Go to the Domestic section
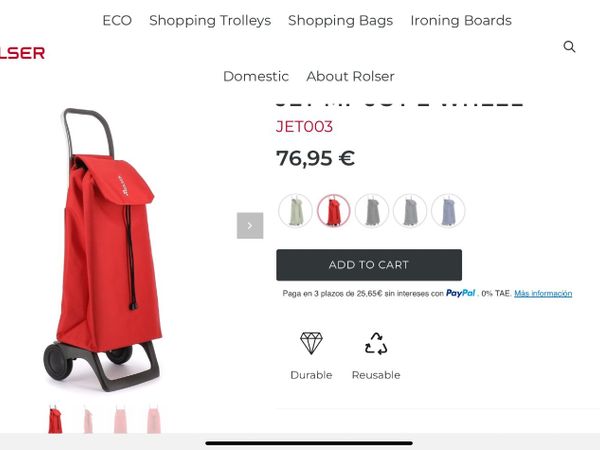Viewport: 600px width, 450px height. (256, 76)
